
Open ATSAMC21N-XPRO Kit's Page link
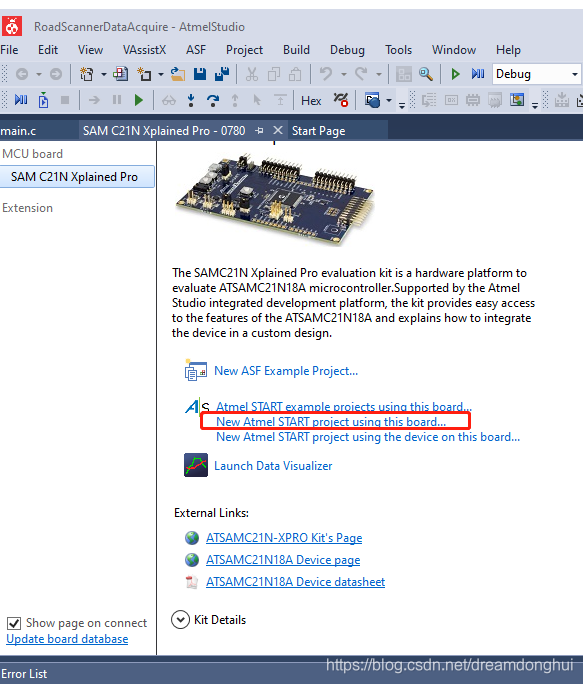284,538
